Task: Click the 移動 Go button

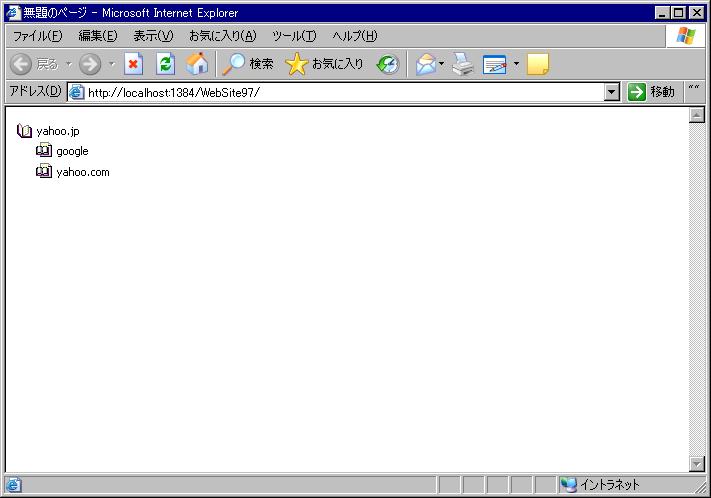Action: click(652, 92)
